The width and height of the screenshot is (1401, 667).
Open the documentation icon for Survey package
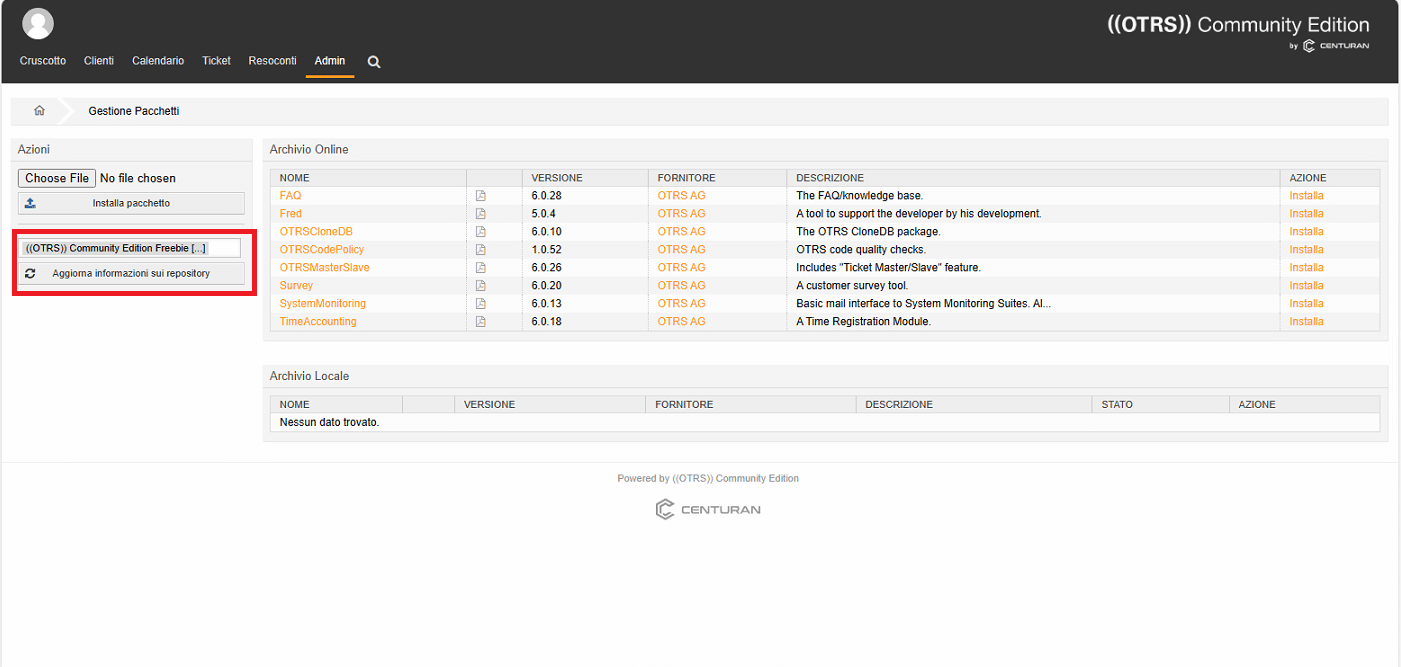pyautogui.click(x=481, y=286)
